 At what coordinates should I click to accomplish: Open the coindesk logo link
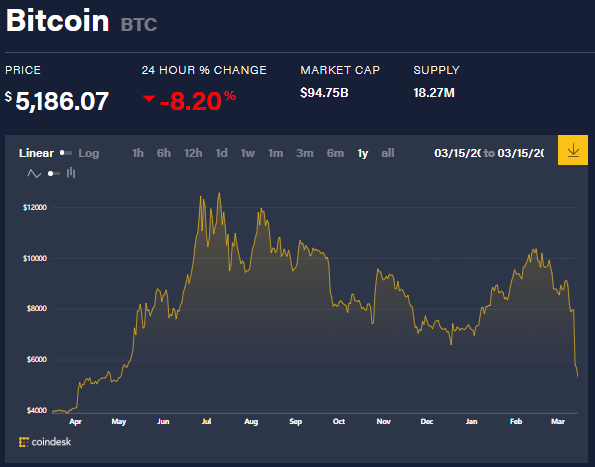tap(45, 442)
